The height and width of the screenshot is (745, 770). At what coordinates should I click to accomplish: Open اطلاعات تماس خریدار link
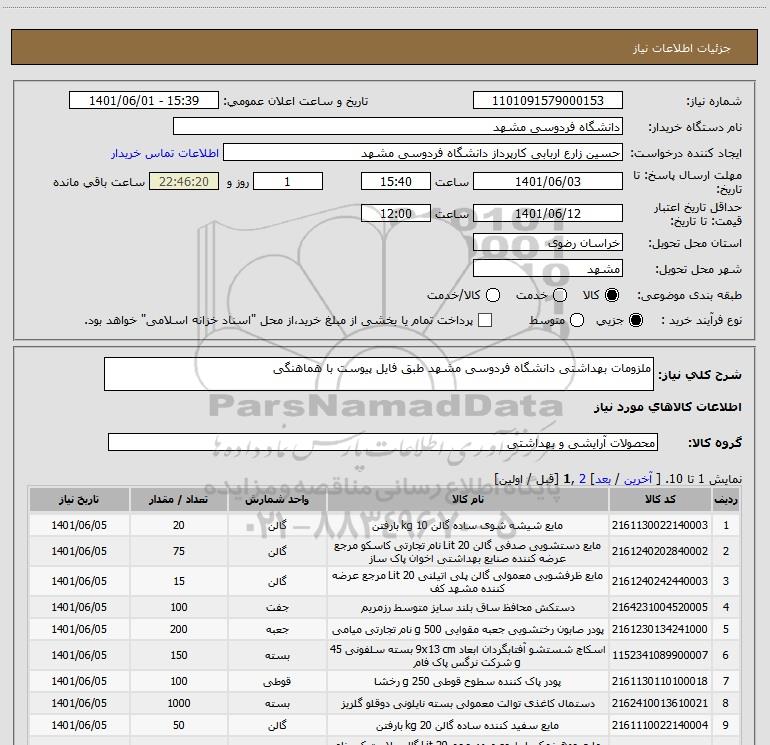165,153
